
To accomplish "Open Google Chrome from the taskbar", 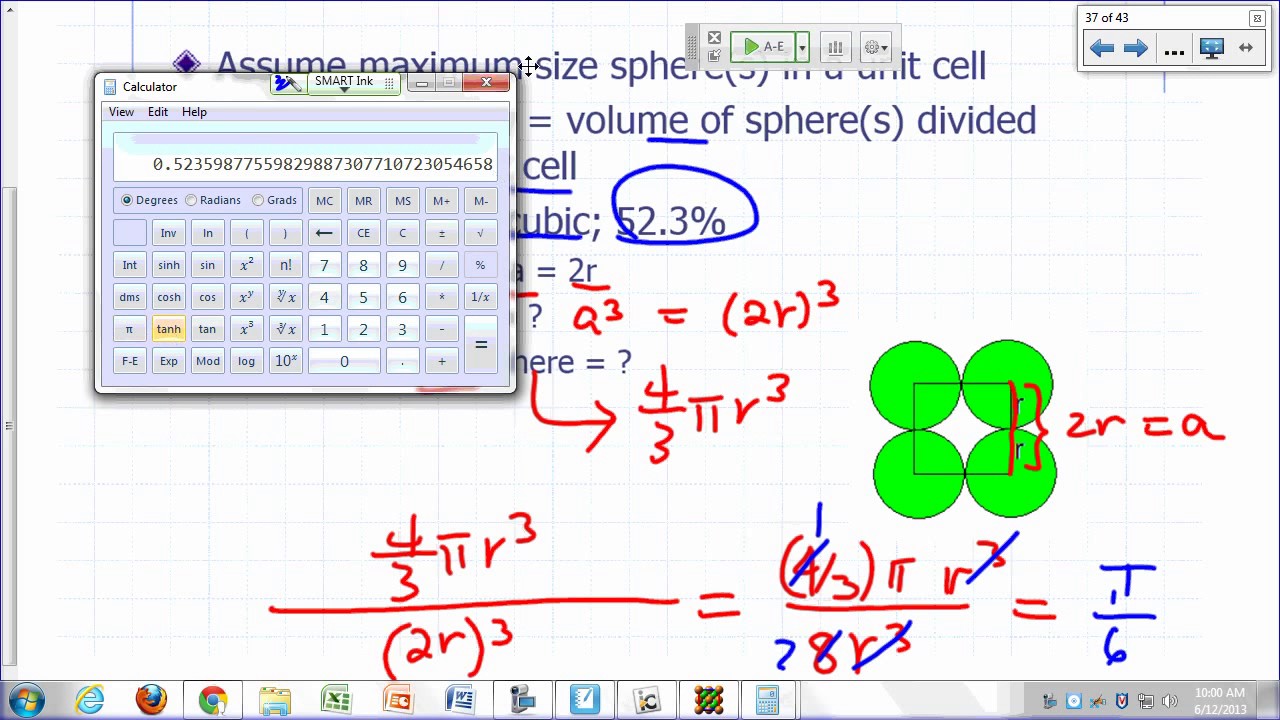I will [x=213, y=700].
